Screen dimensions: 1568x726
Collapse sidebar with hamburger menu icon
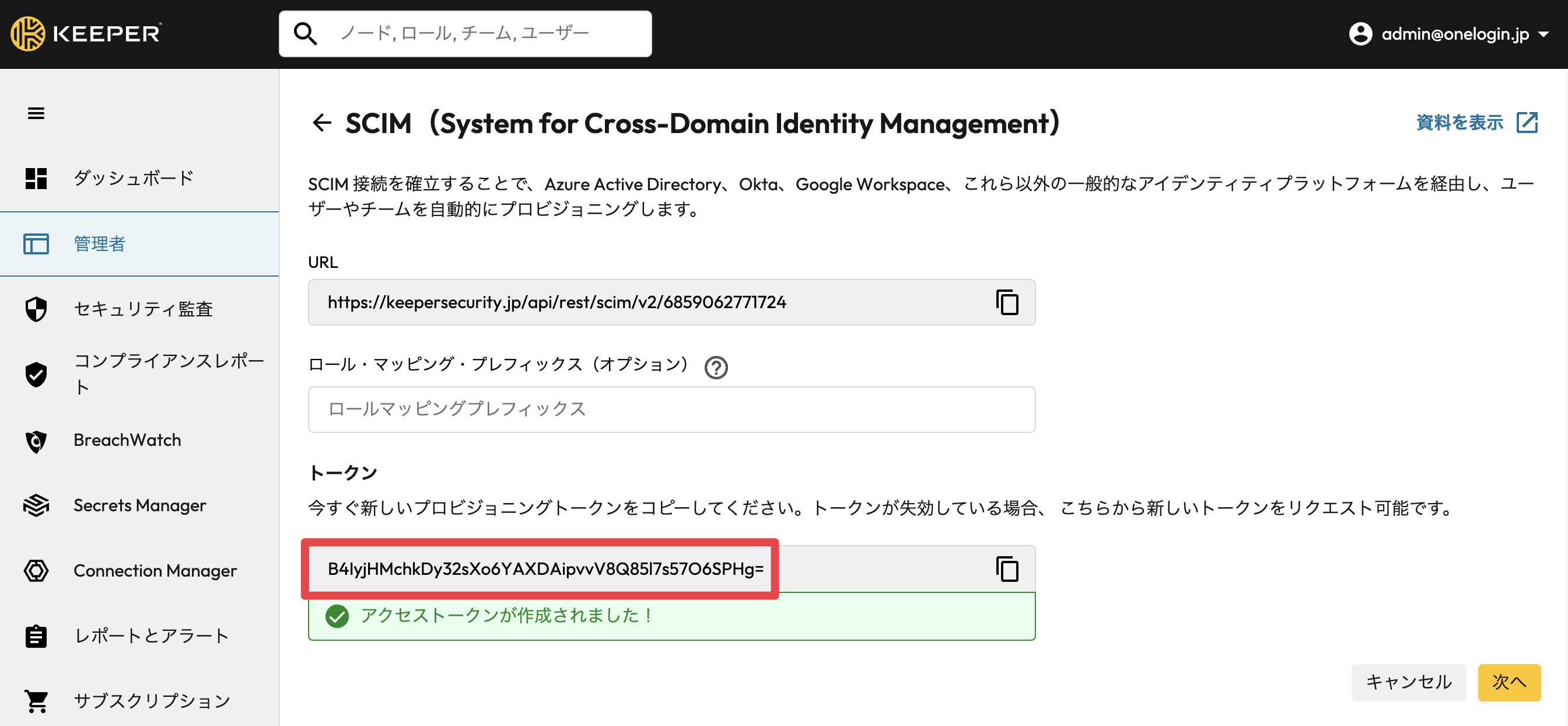click(x=36, y=113)
